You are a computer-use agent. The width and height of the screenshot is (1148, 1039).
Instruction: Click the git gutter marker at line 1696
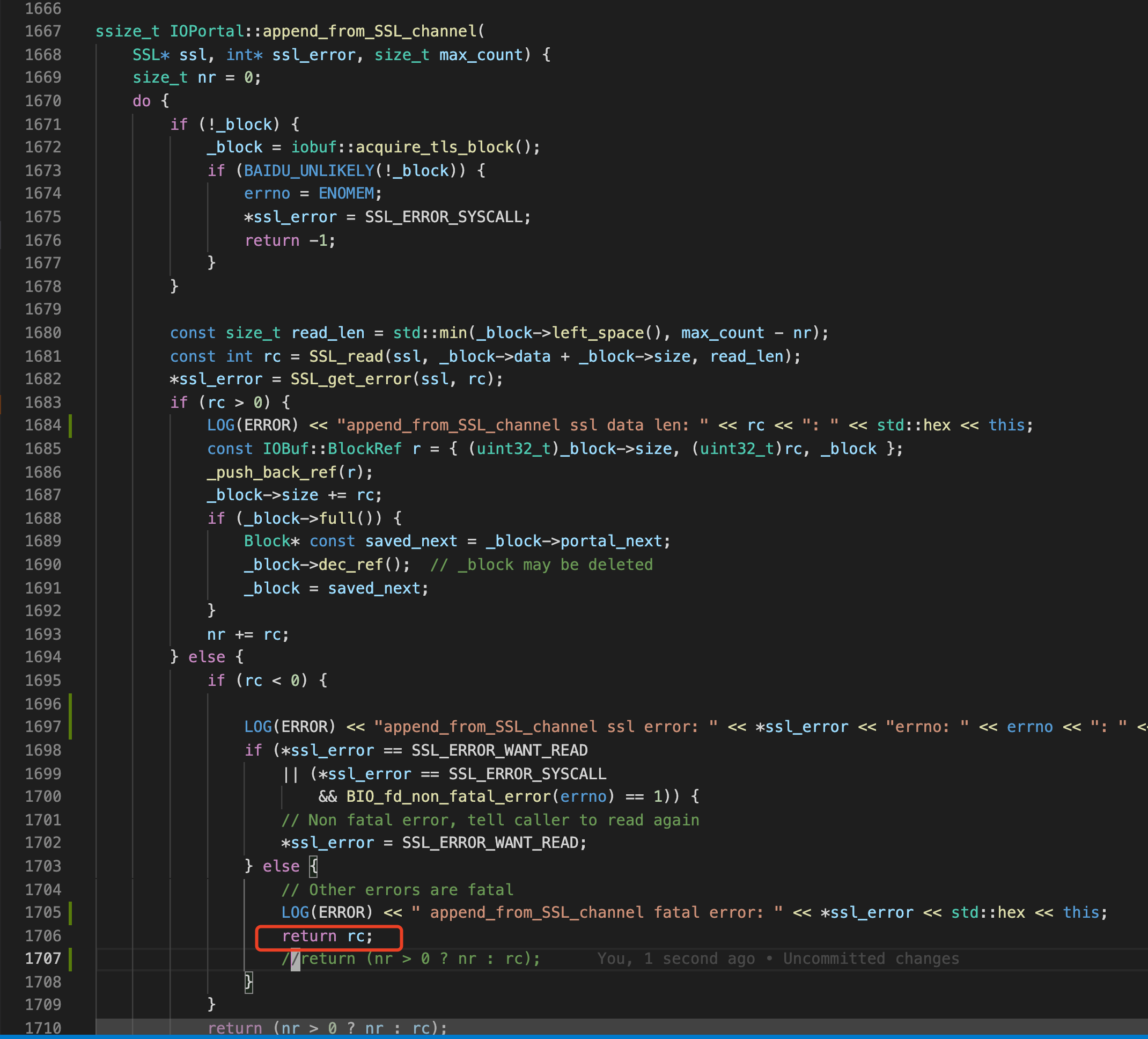pyautogui.click(x=71, y=704)
